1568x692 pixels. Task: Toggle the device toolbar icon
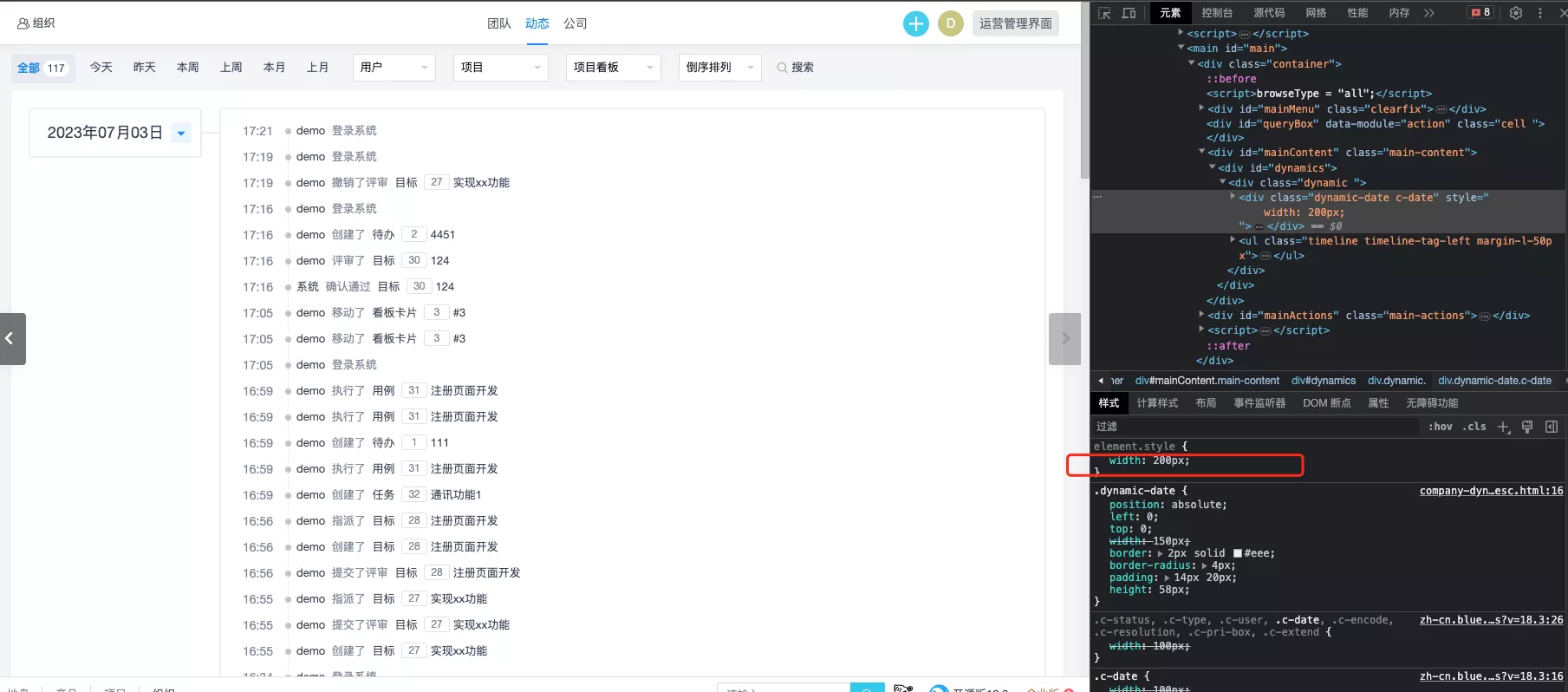click(1129, 13)
